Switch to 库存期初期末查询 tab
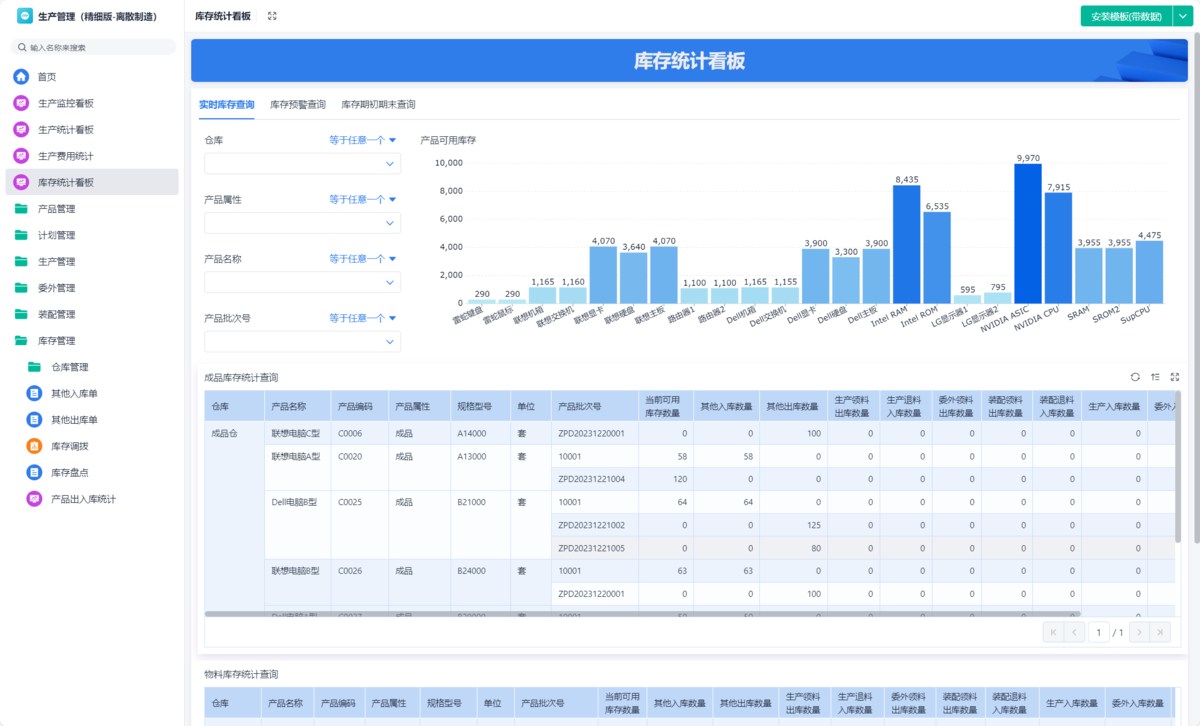 click(x=378, y=105)
